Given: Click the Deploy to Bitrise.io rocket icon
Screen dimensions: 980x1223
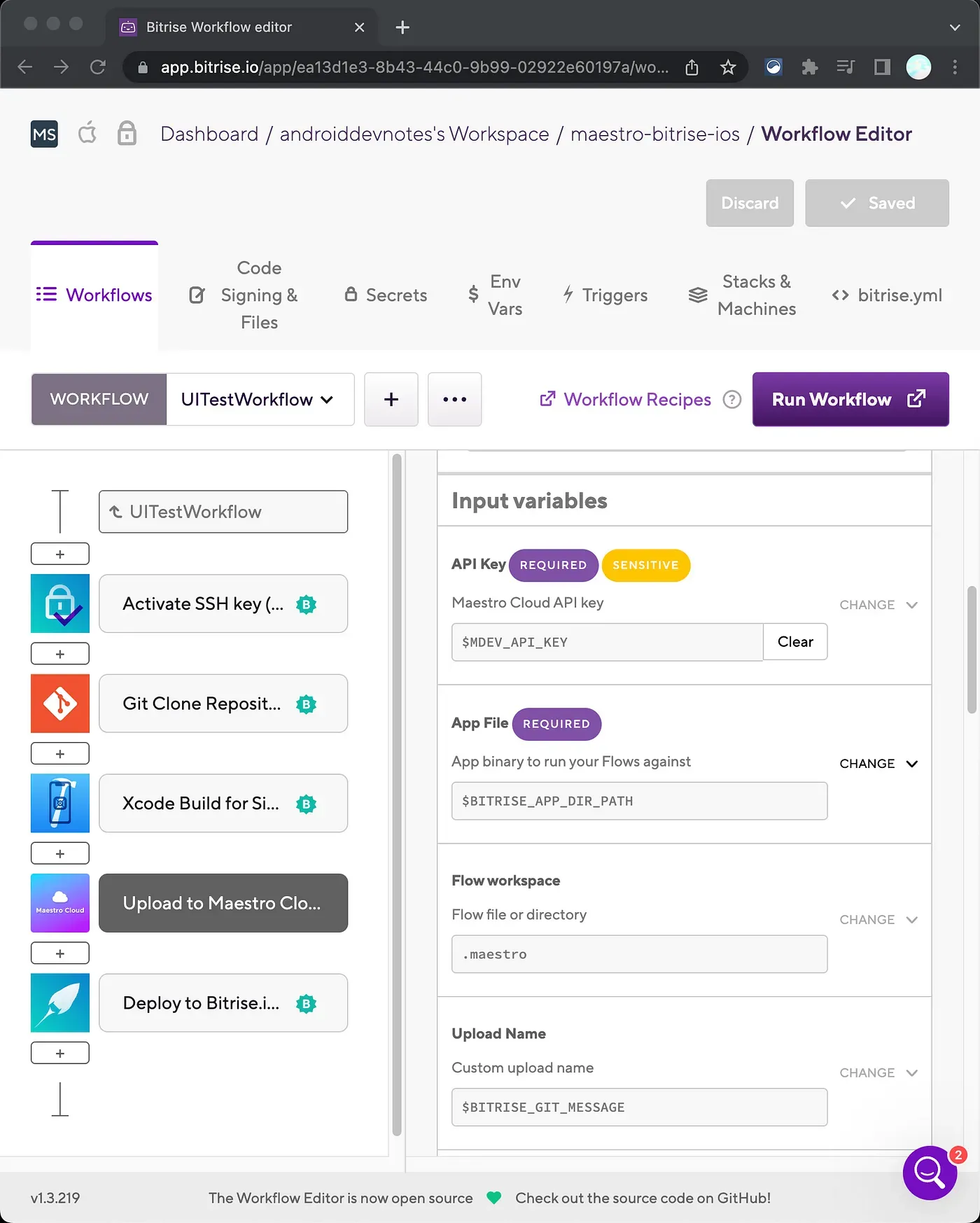Looking at the screenshot, I should coord(60,1002).
